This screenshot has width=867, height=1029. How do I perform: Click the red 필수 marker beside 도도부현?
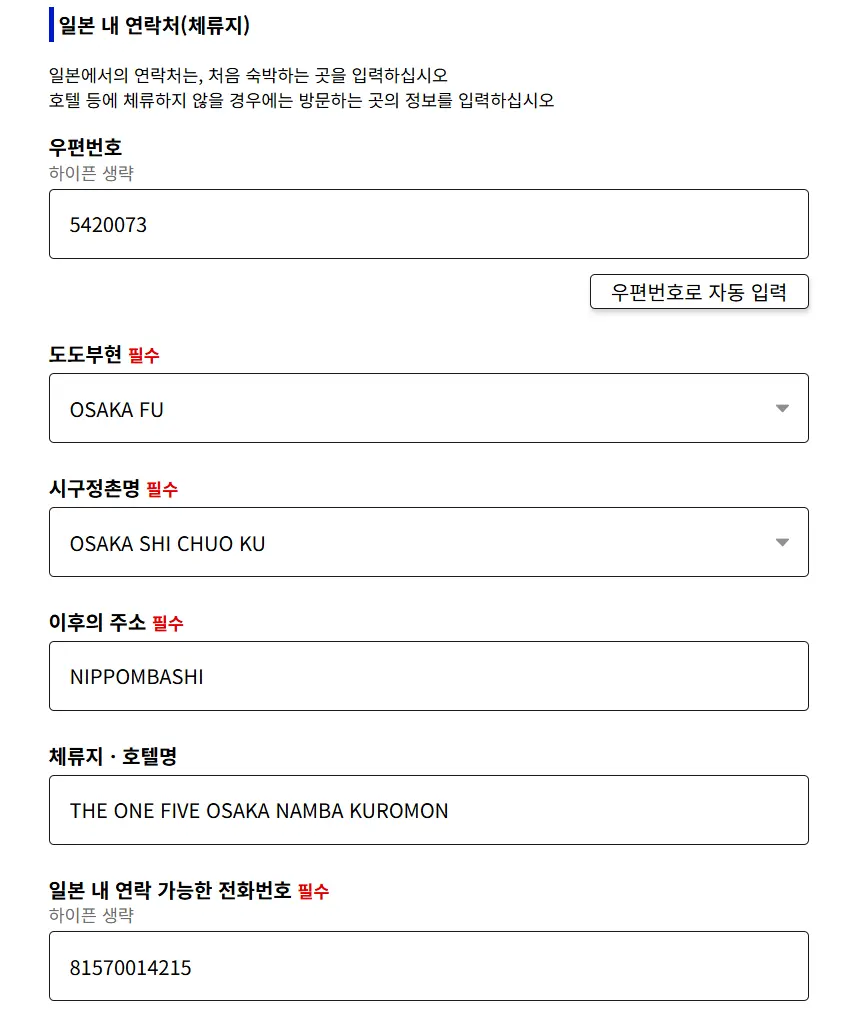(144, 356)
